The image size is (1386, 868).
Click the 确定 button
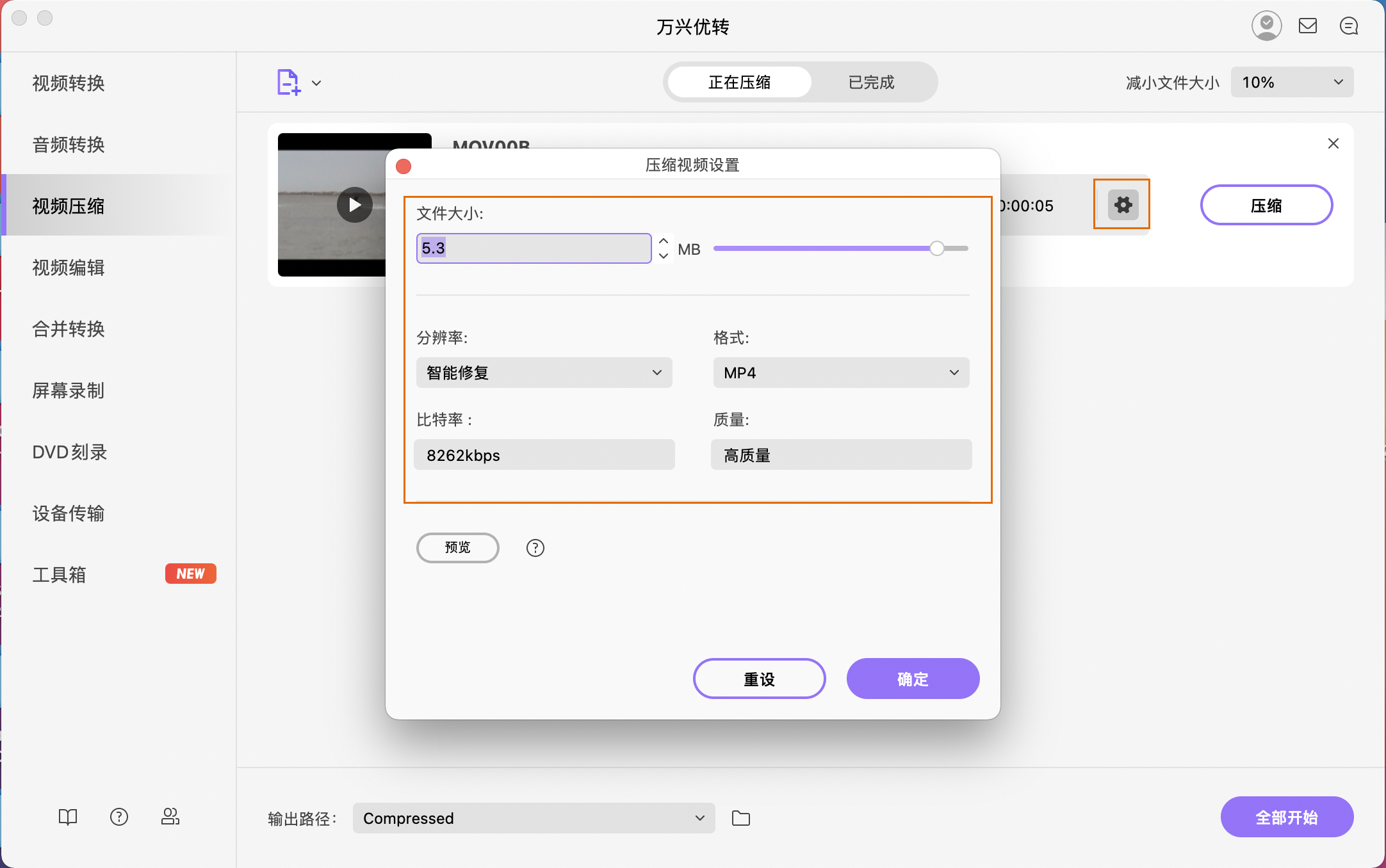coord(913,679)
